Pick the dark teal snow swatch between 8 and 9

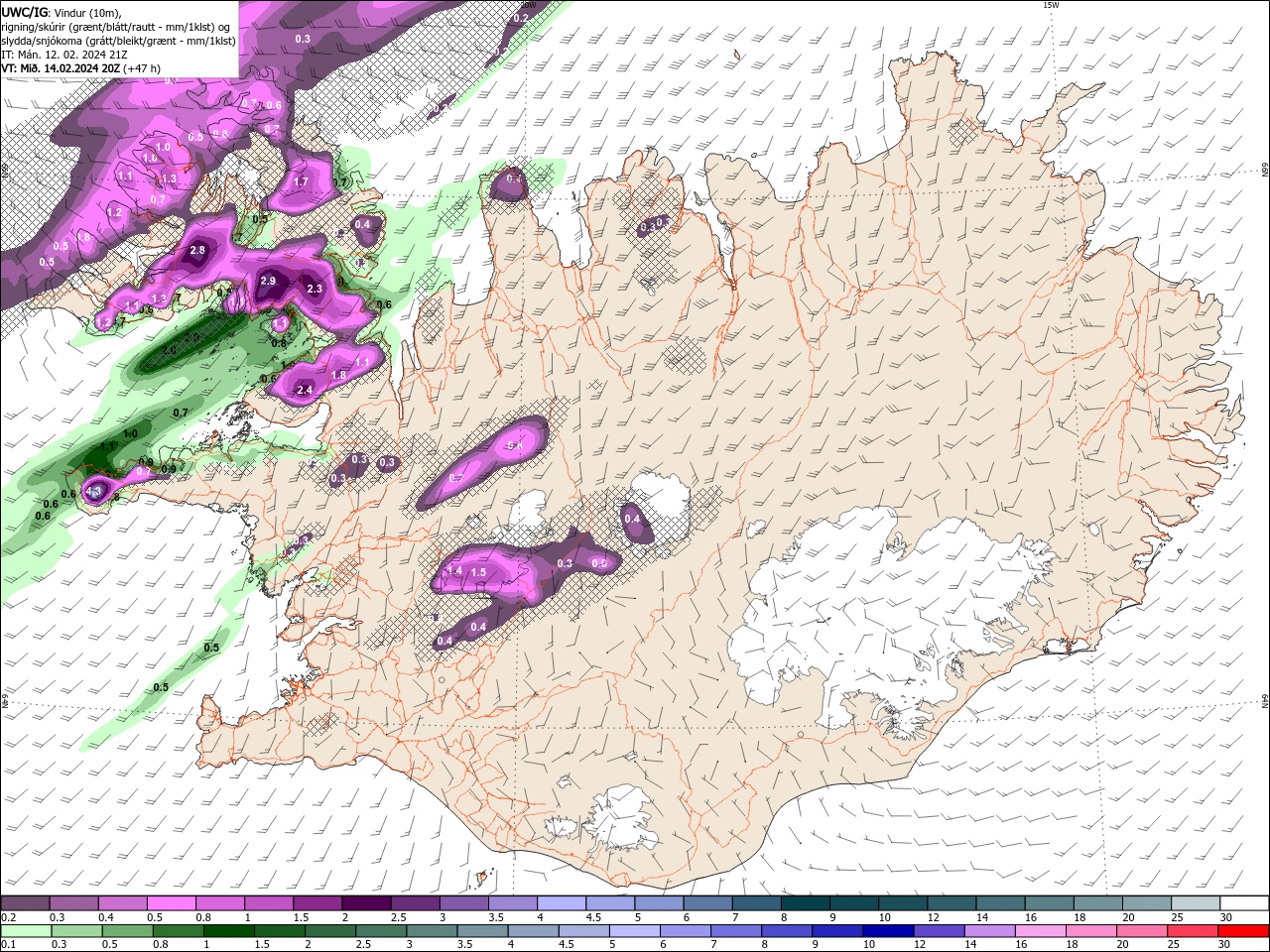[805, 903]
